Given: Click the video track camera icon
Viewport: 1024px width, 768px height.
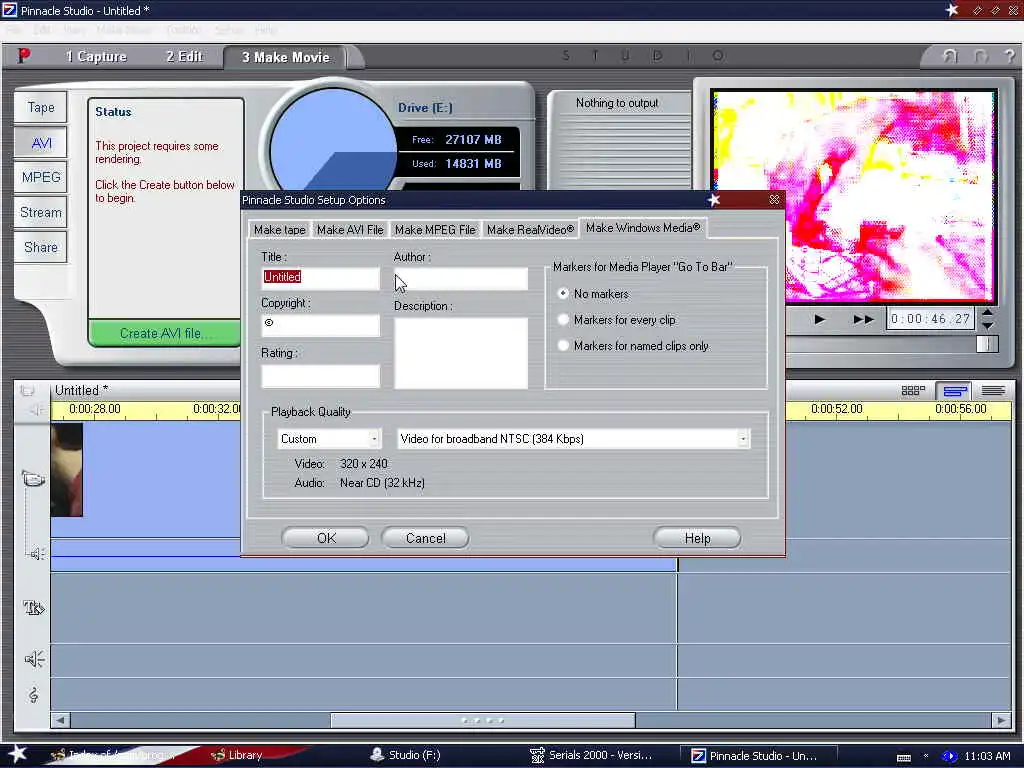Looking at the screenshot, I should pyautogui.click(x=33, y=479).
